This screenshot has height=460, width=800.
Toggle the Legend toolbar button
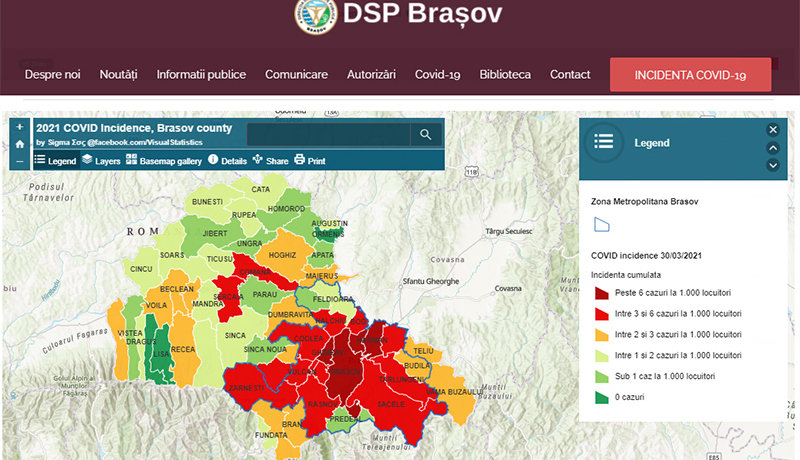tap(55, 160)
